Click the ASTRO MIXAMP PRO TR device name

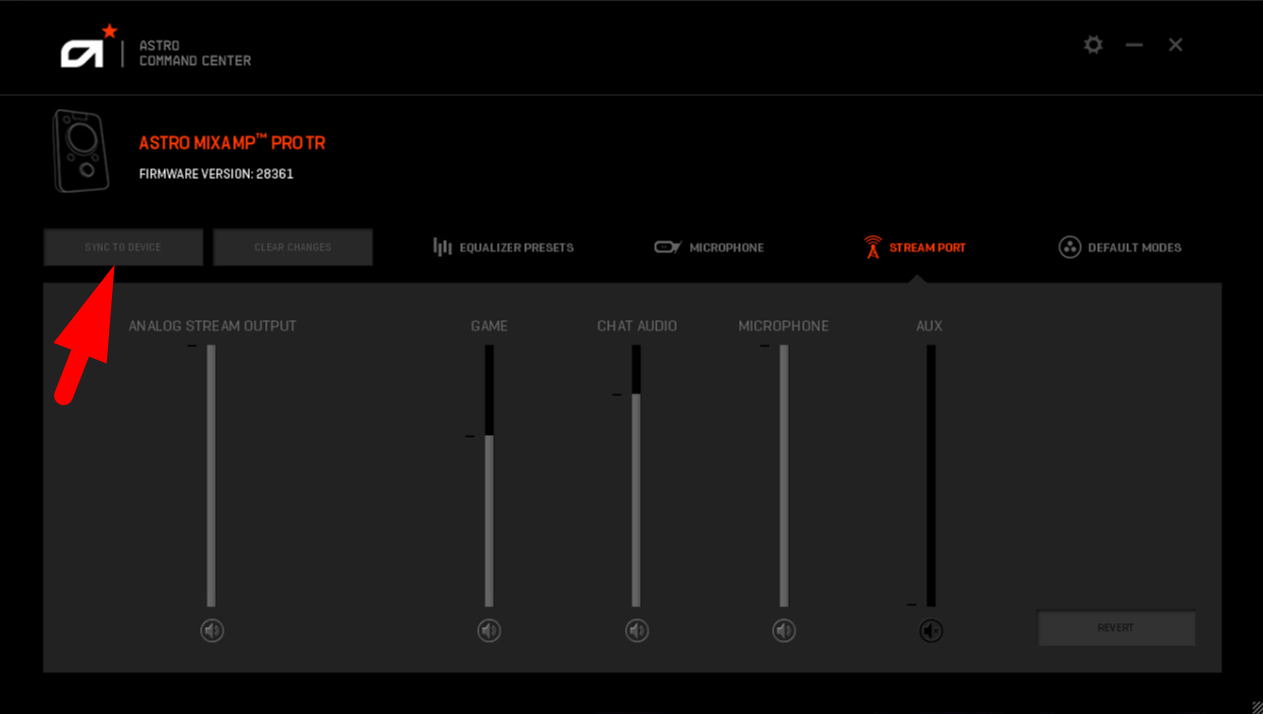[232, 143]
